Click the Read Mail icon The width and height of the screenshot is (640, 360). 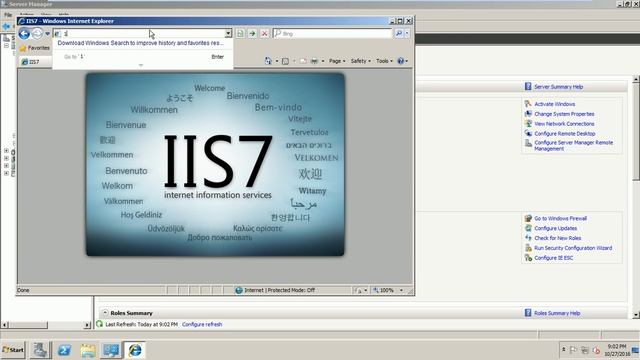coord(303,61)
